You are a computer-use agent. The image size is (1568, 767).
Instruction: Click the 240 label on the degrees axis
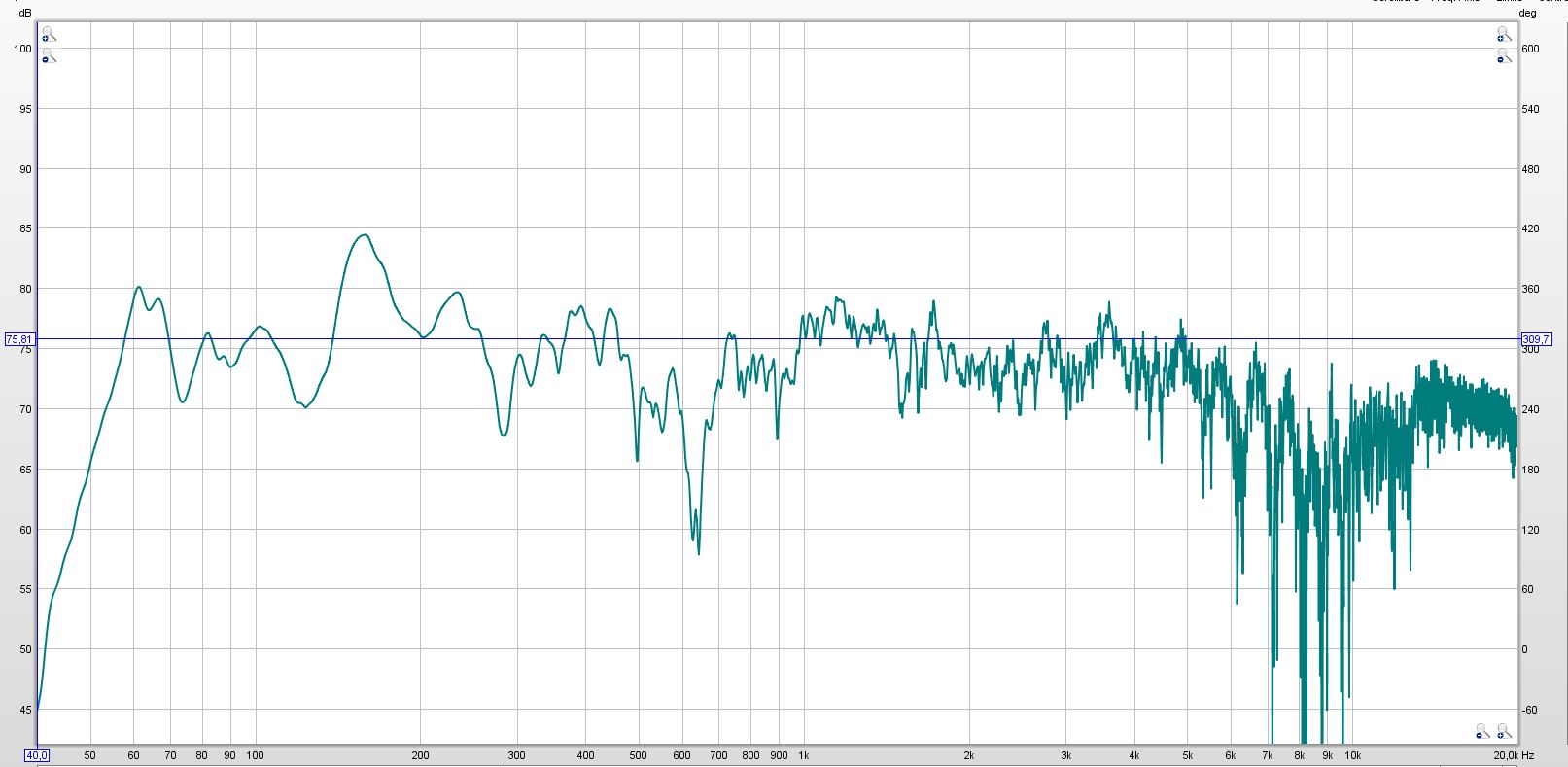pyautogui.click(x=1530, y=409)
